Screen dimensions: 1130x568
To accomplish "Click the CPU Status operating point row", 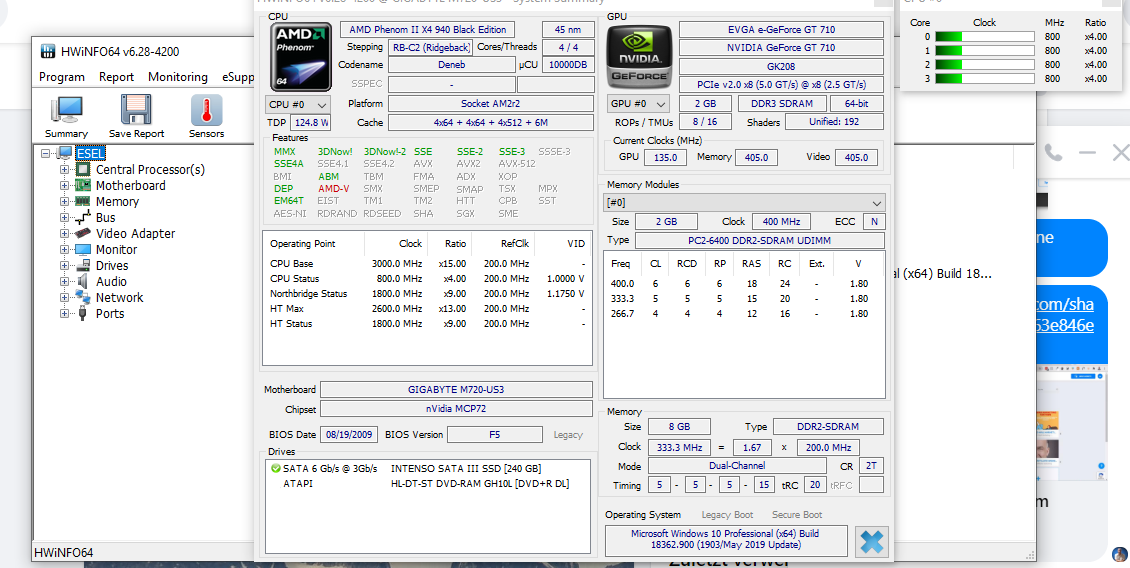I will pyautogui.click(x=427, y=278).
